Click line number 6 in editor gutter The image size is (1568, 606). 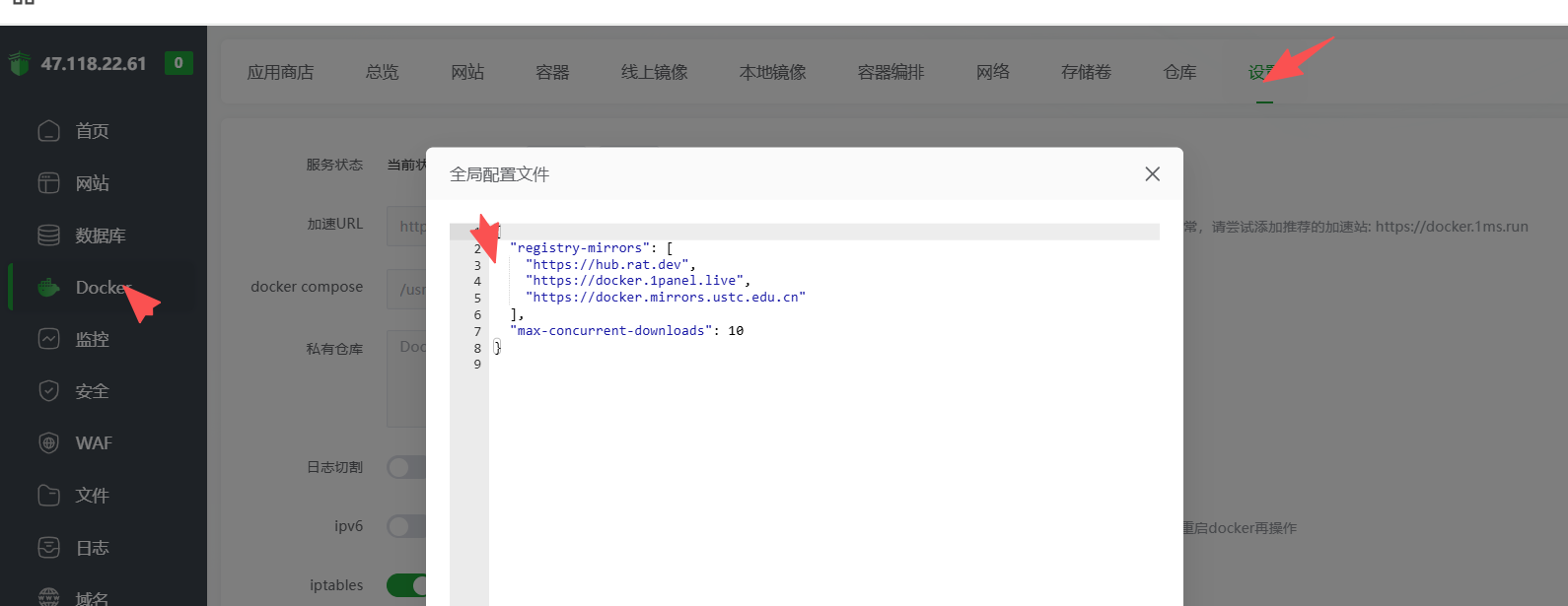click(477, 314)
